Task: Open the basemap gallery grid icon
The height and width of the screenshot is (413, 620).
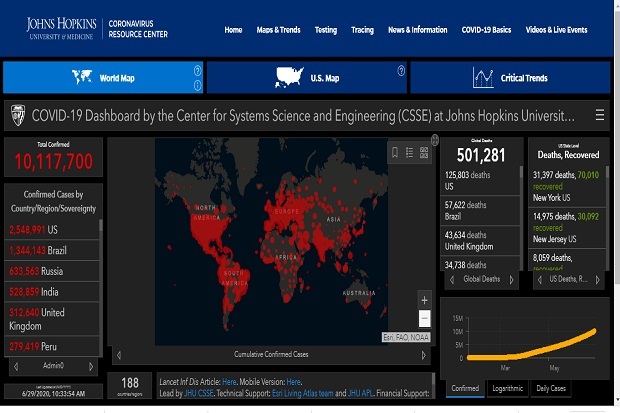Action: (424, 152)
